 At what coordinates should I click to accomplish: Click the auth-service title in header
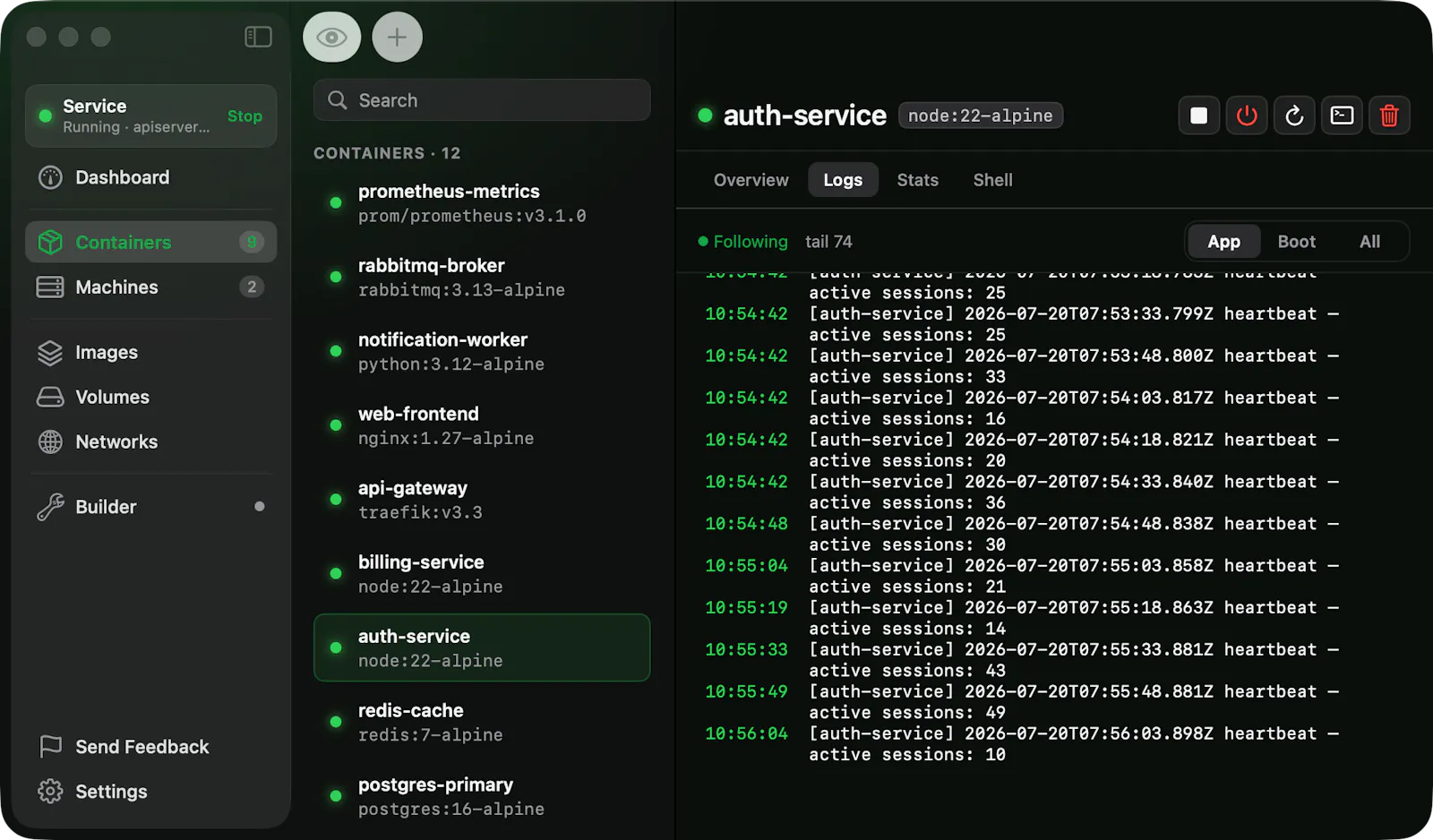(804, 116)
